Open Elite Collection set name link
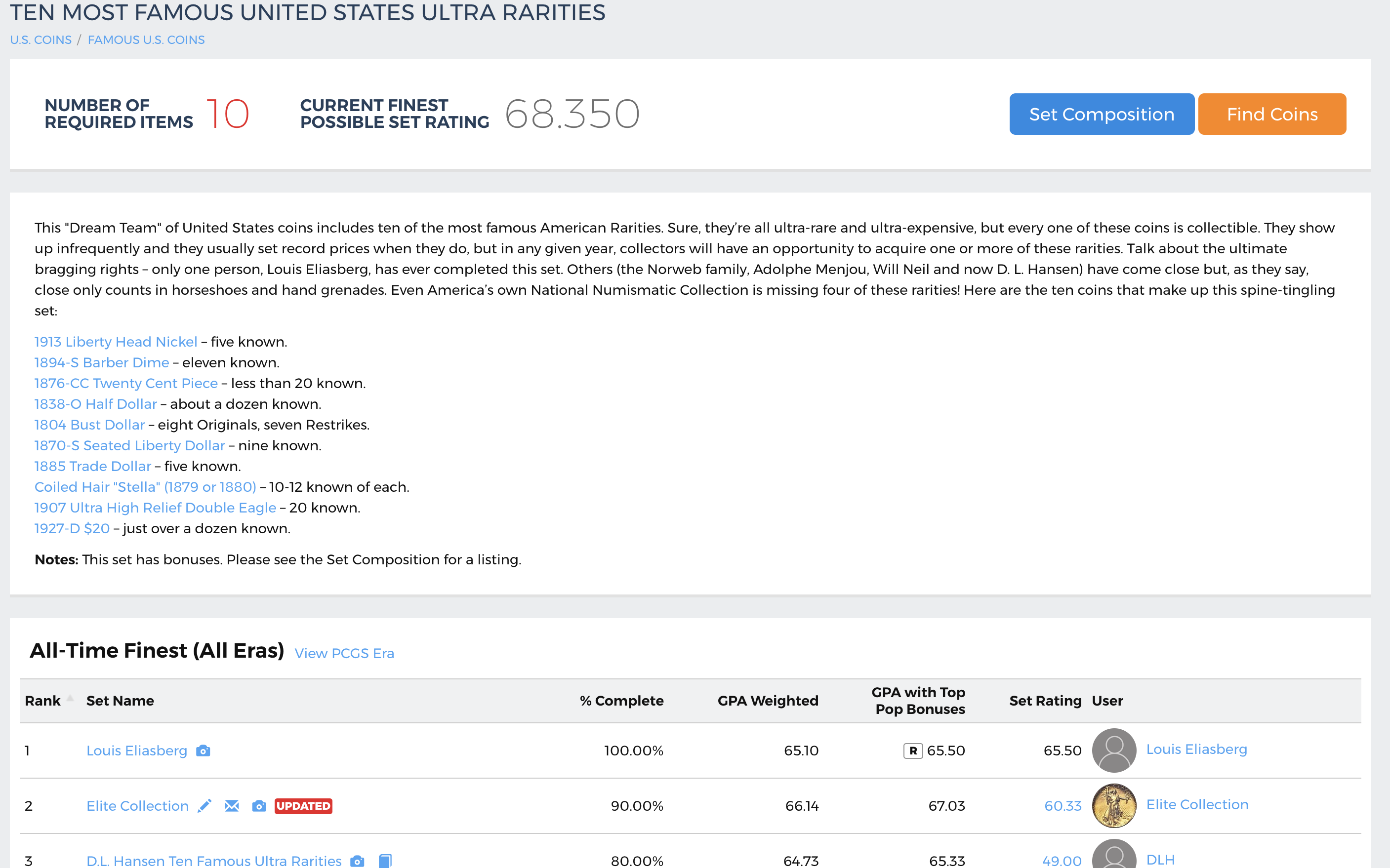The image size is (1390, 868). 137,805
